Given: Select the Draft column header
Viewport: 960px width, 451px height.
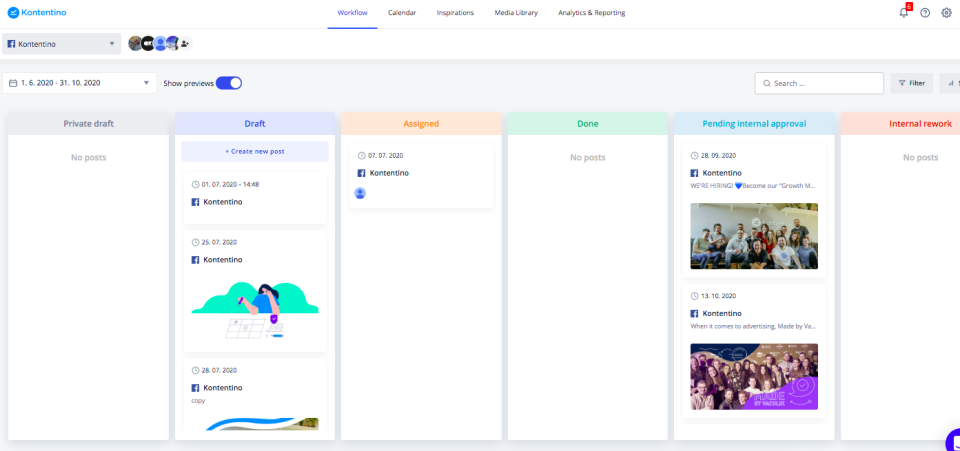Looking at the screenshot, I should pyautogui.click(x=255, y=124).
